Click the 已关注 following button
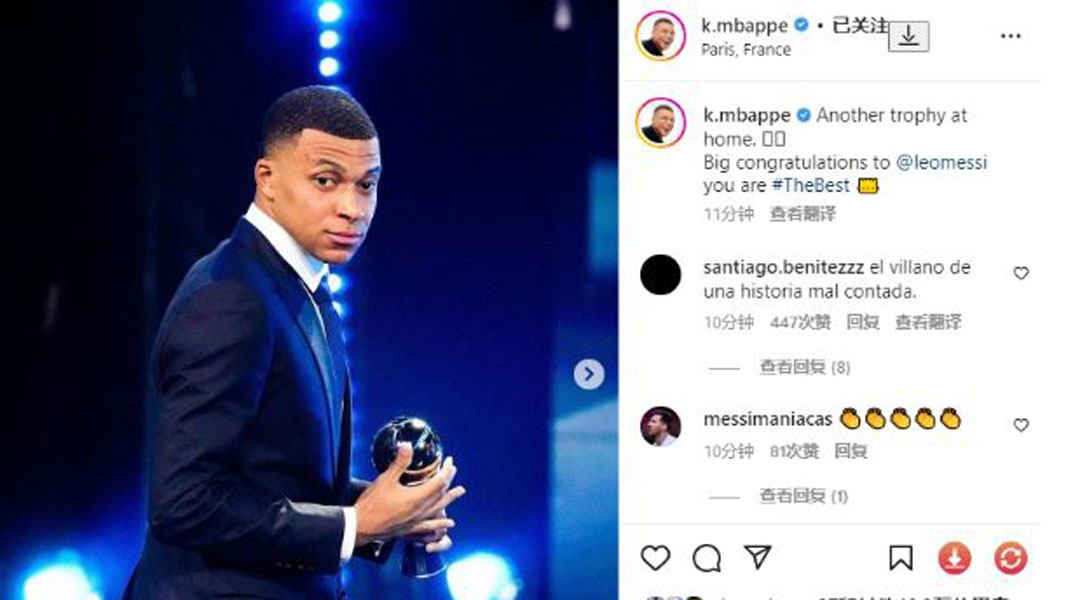1080x600 pixels. [859, 27]
